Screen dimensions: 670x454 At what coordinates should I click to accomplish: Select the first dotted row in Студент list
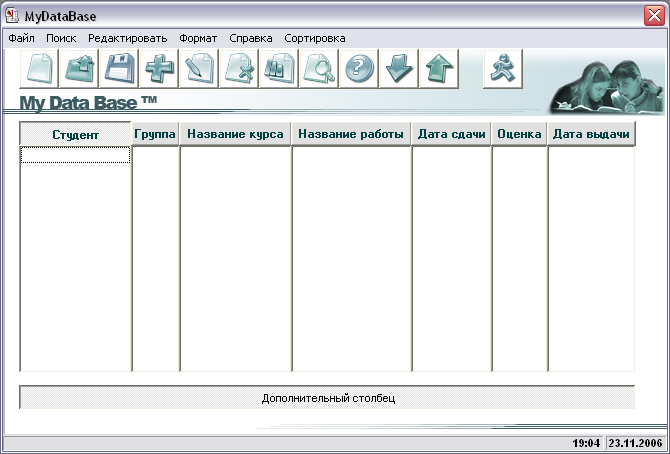[x=75, y=155]
